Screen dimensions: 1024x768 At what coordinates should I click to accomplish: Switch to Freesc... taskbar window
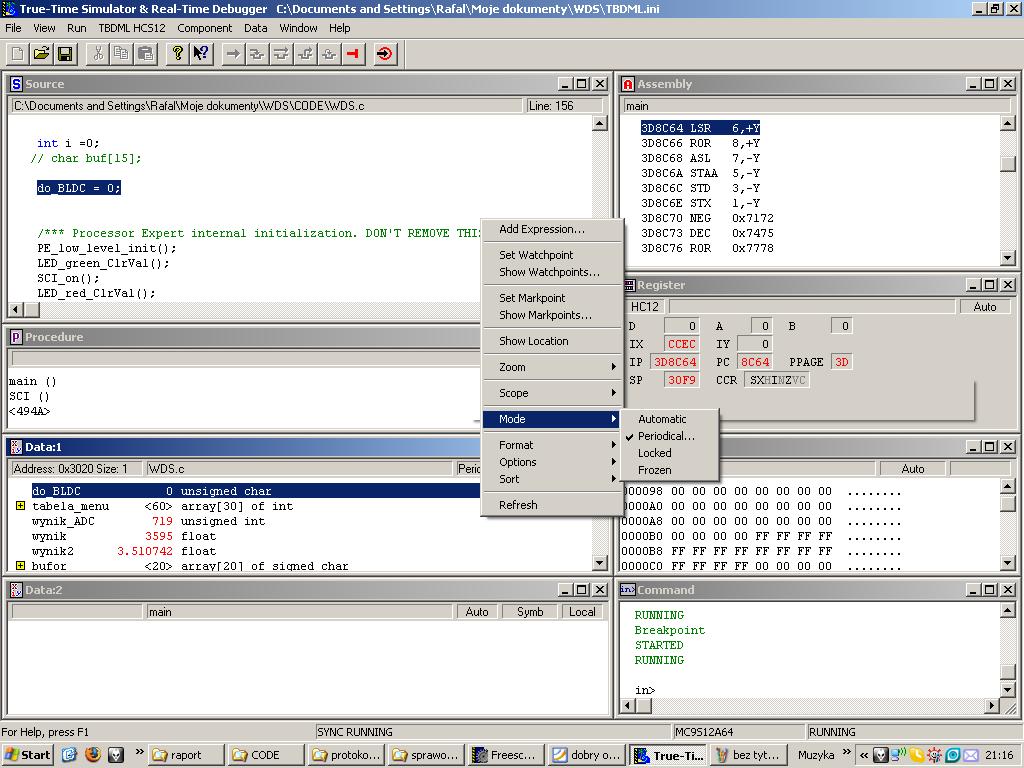(506, 755)
